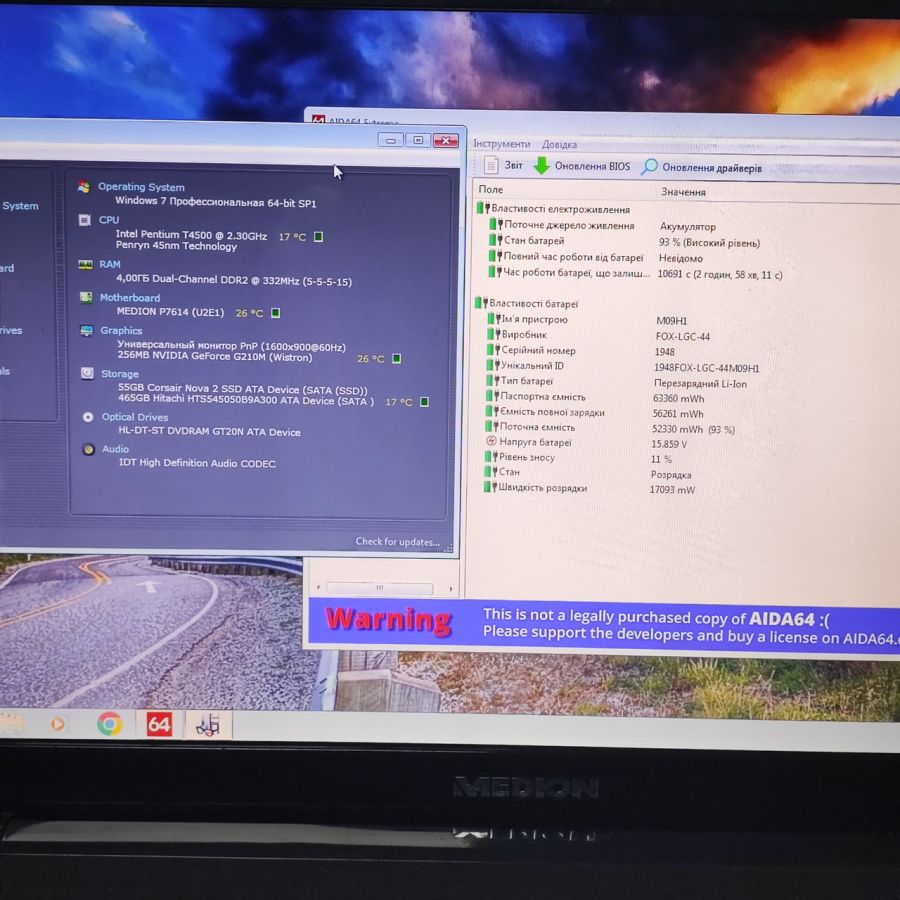Open the Optical Drives section link

click(x=135, y=417)
